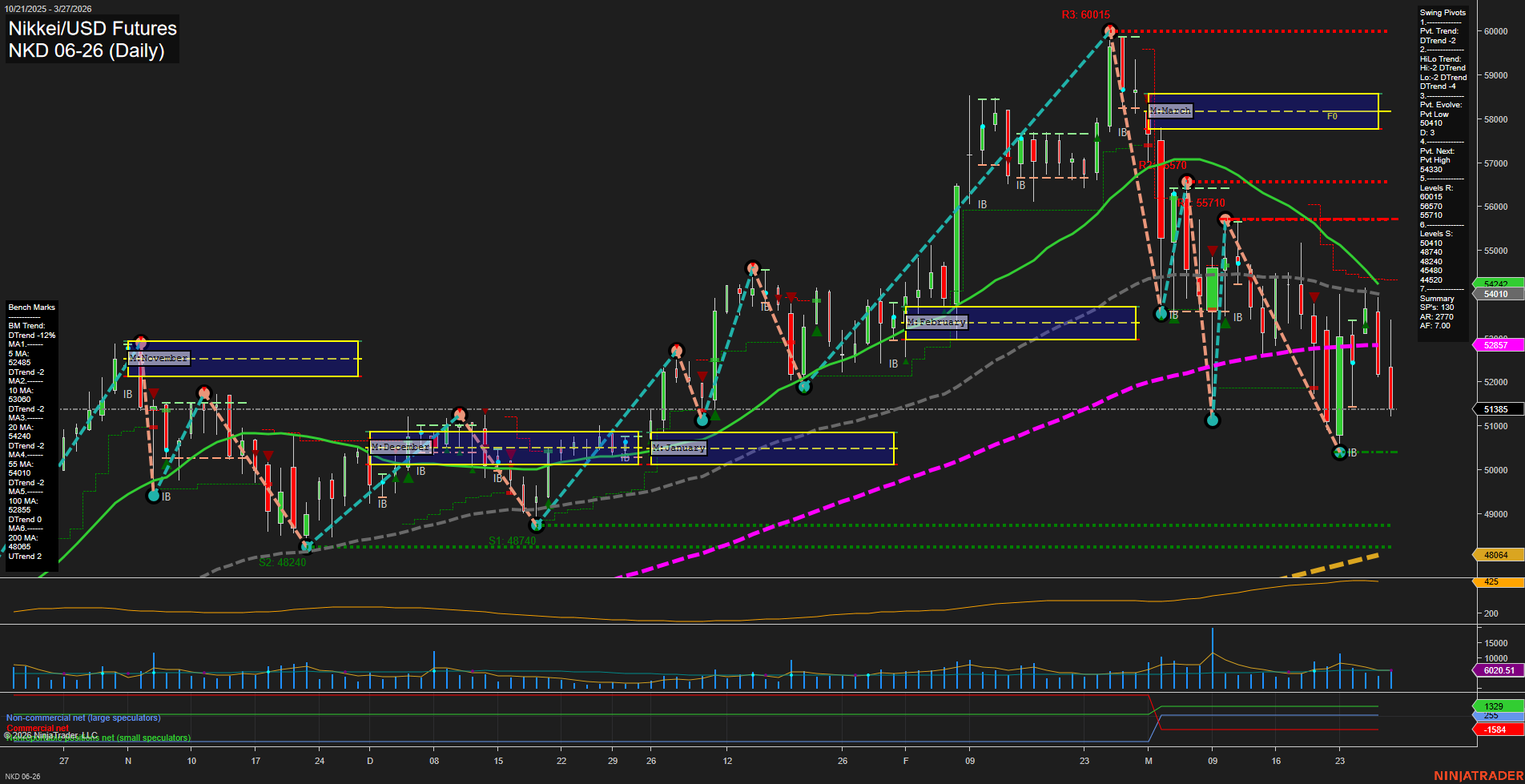Click the Bench Marks panel on the left
The height and width of the screenshot is (784, 1525).
click(32, 307)
